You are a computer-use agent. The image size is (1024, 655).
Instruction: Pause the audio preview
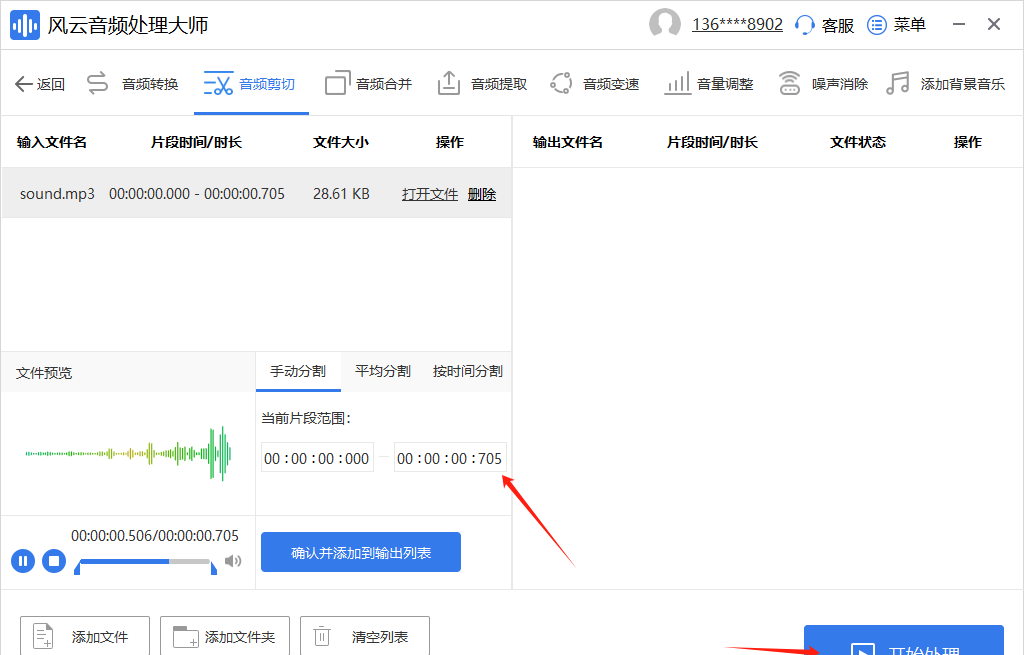pos(23,561)
